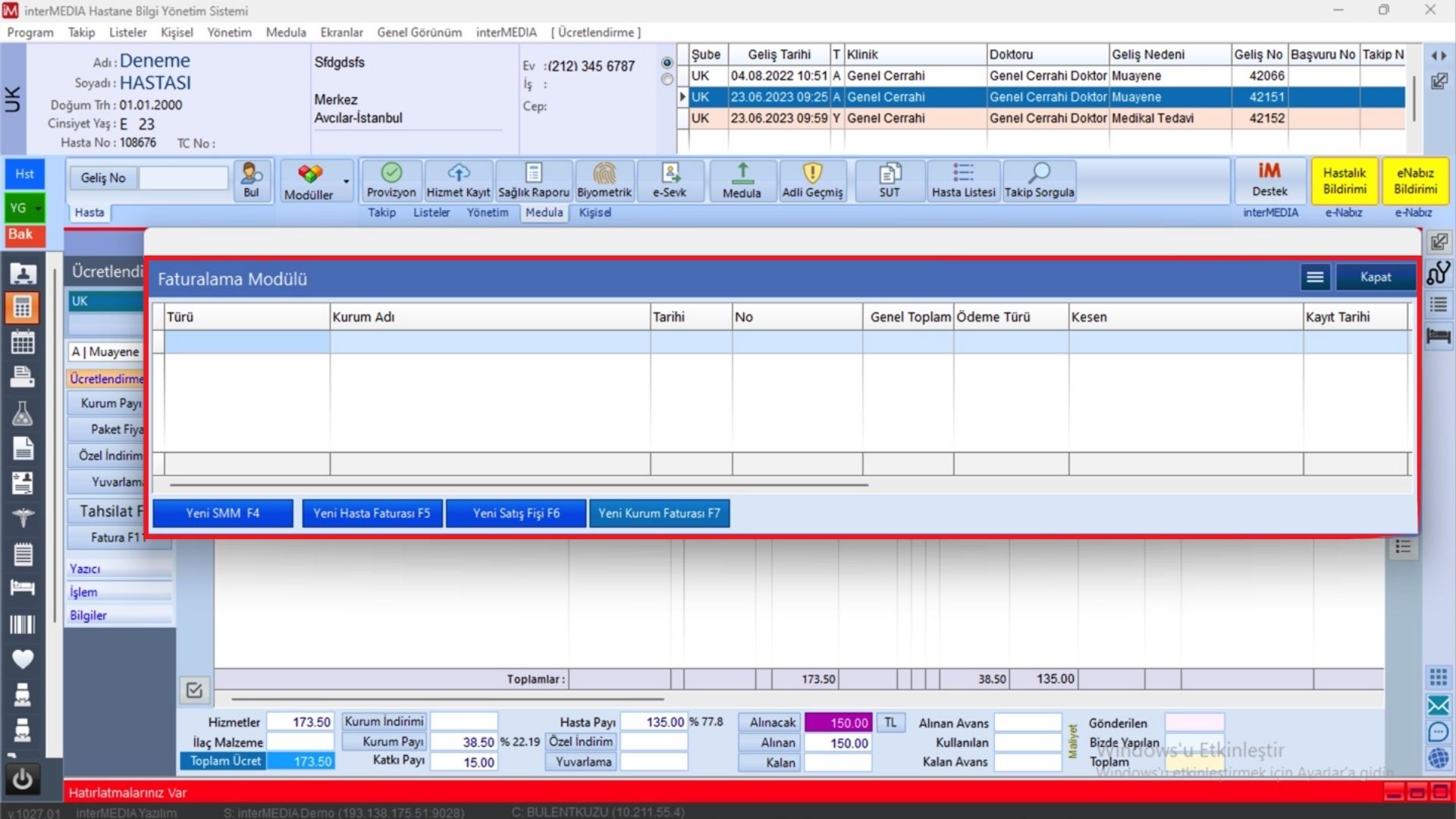Open the Hasta Listesi toolbar icon
This screenshot has width=1456, height=819.
point(963,174)
